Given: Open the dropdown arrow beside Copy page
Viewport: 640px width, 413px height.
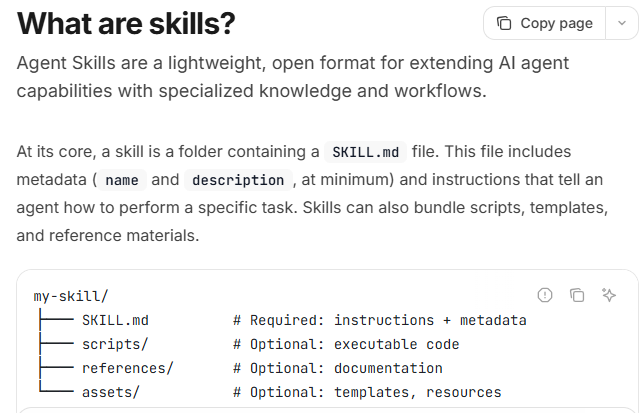Looking at the screenshot, I should [619, 23].
